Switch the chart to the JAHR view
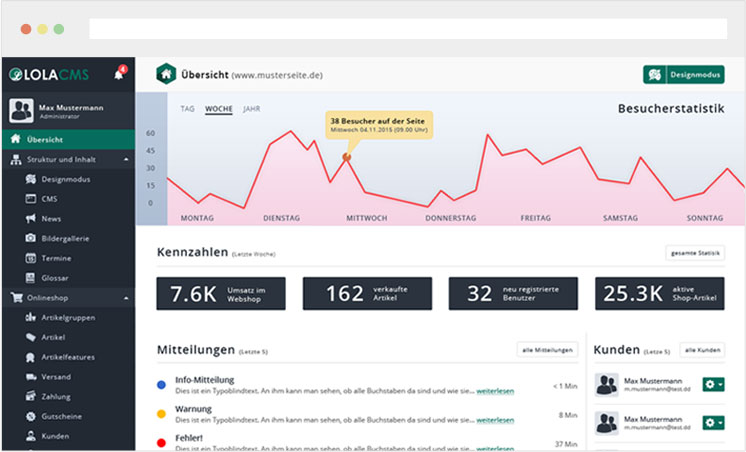 252,108
